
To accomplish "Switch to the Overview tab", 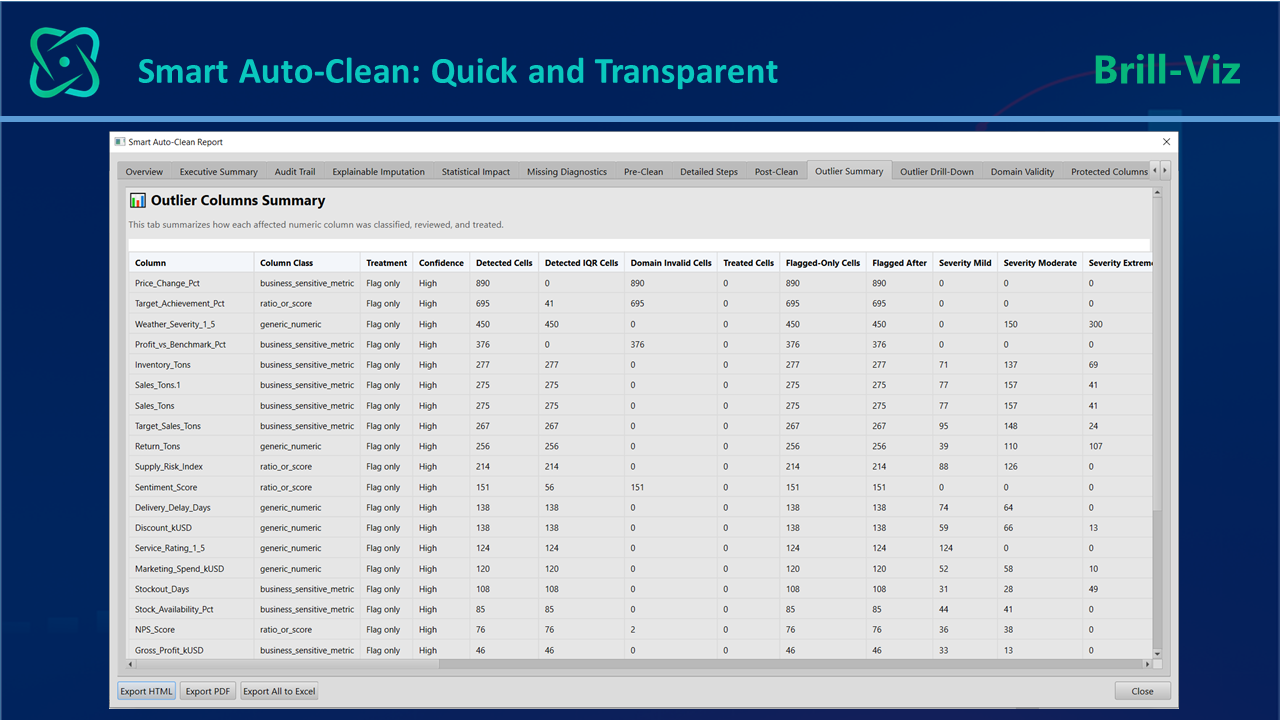I will [144, 172].
